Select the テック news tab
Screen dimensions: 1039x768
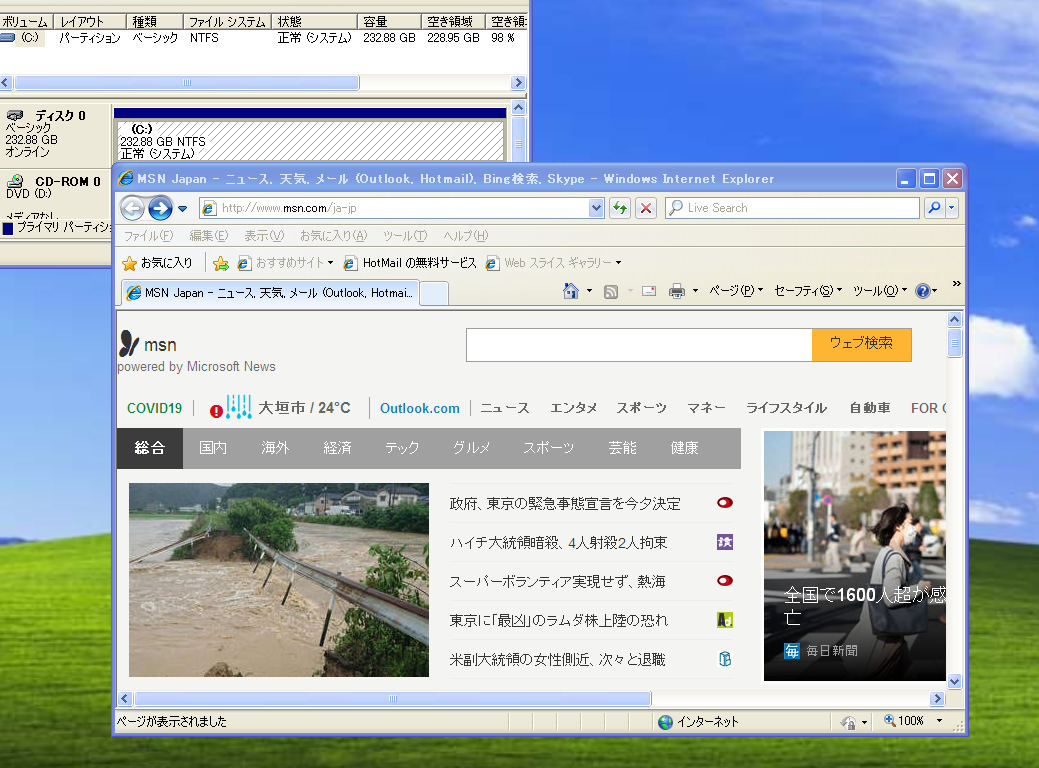(402, 448)
